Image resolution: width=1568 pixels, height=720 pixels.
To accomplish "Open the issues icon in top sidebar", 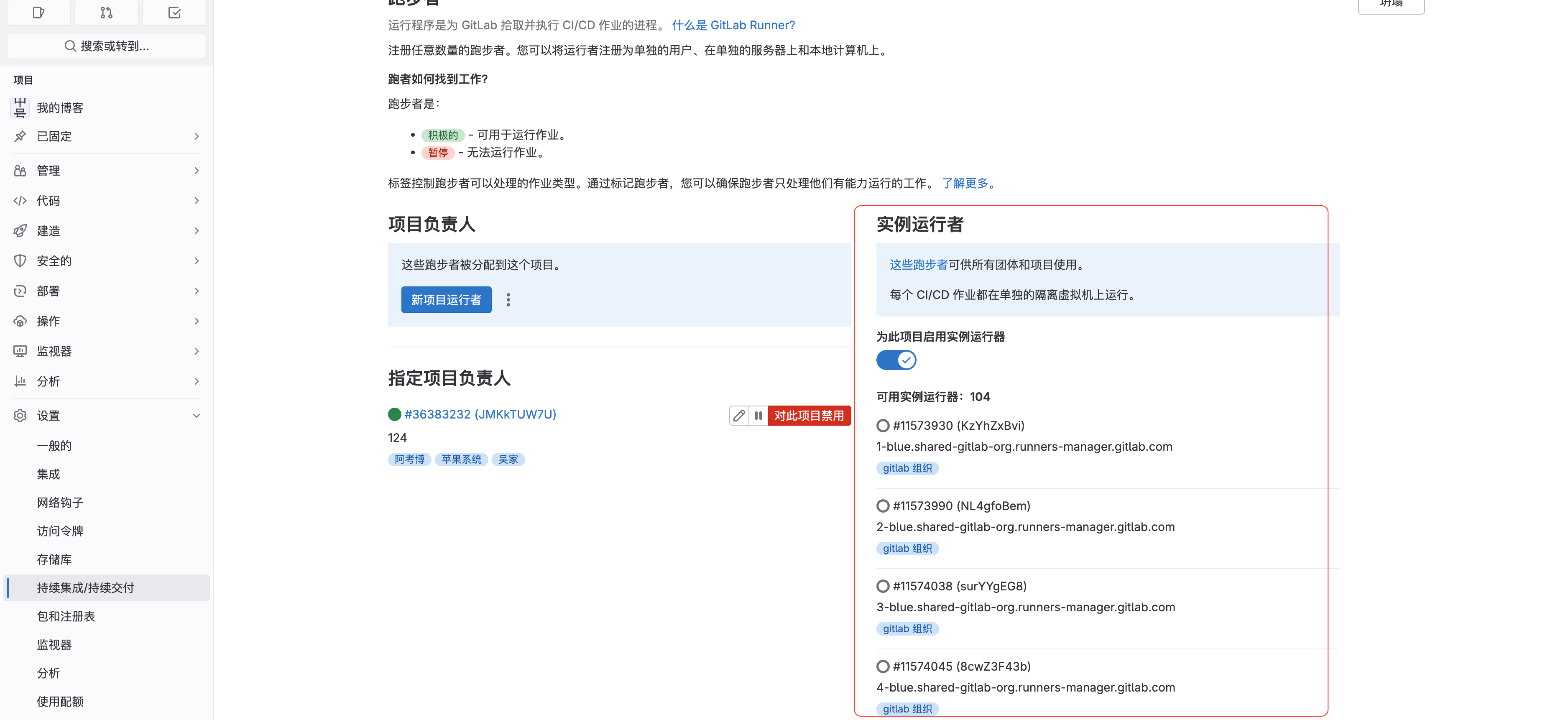I will click(38, 12).
